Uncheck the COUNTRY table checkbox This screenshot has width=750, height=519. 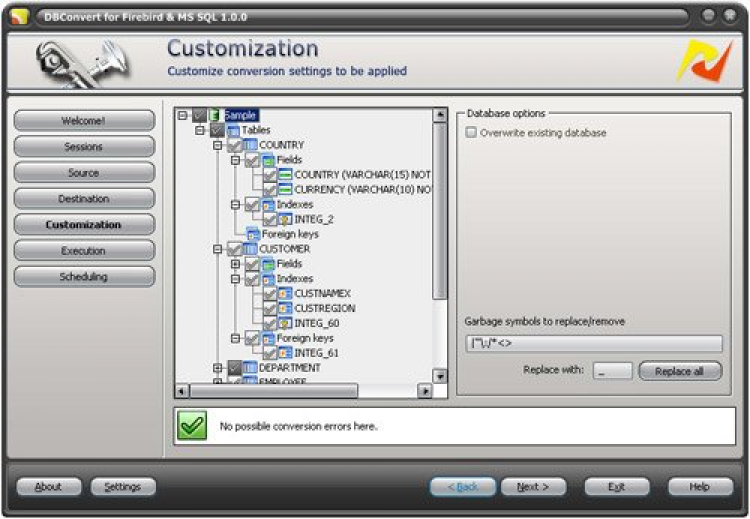click(x=234, y=145)
